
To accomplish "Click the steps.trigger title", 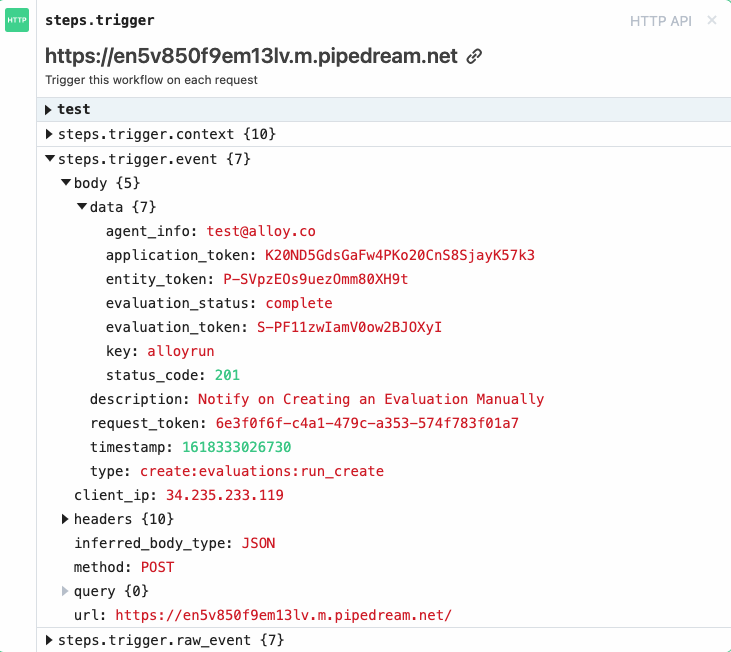I will click(100, 21).
